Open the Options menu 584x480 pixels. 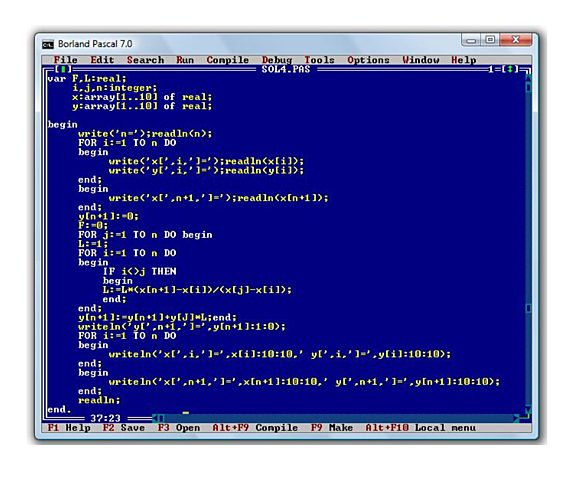tap(368, 60)
